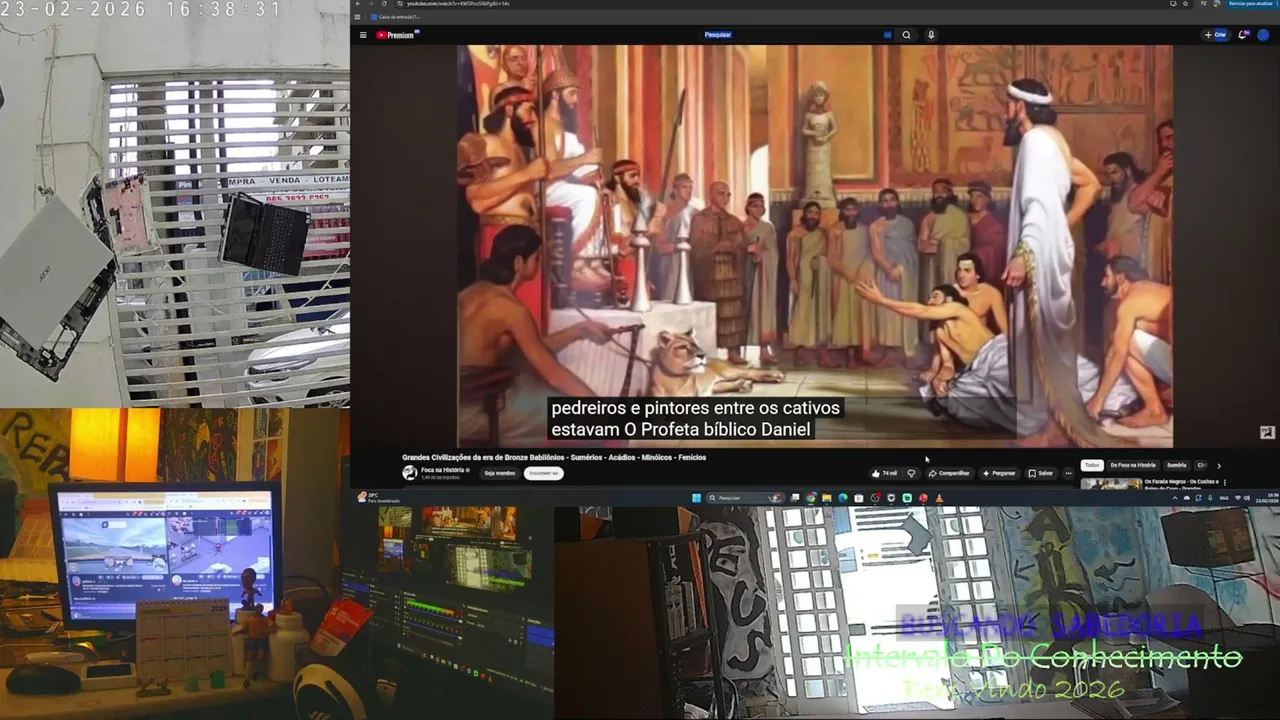The height and width of the screenshot is (720, 1280).
Task: Open the taskbar weather widget
Action: pyautogui.click(x=380, y=498)
